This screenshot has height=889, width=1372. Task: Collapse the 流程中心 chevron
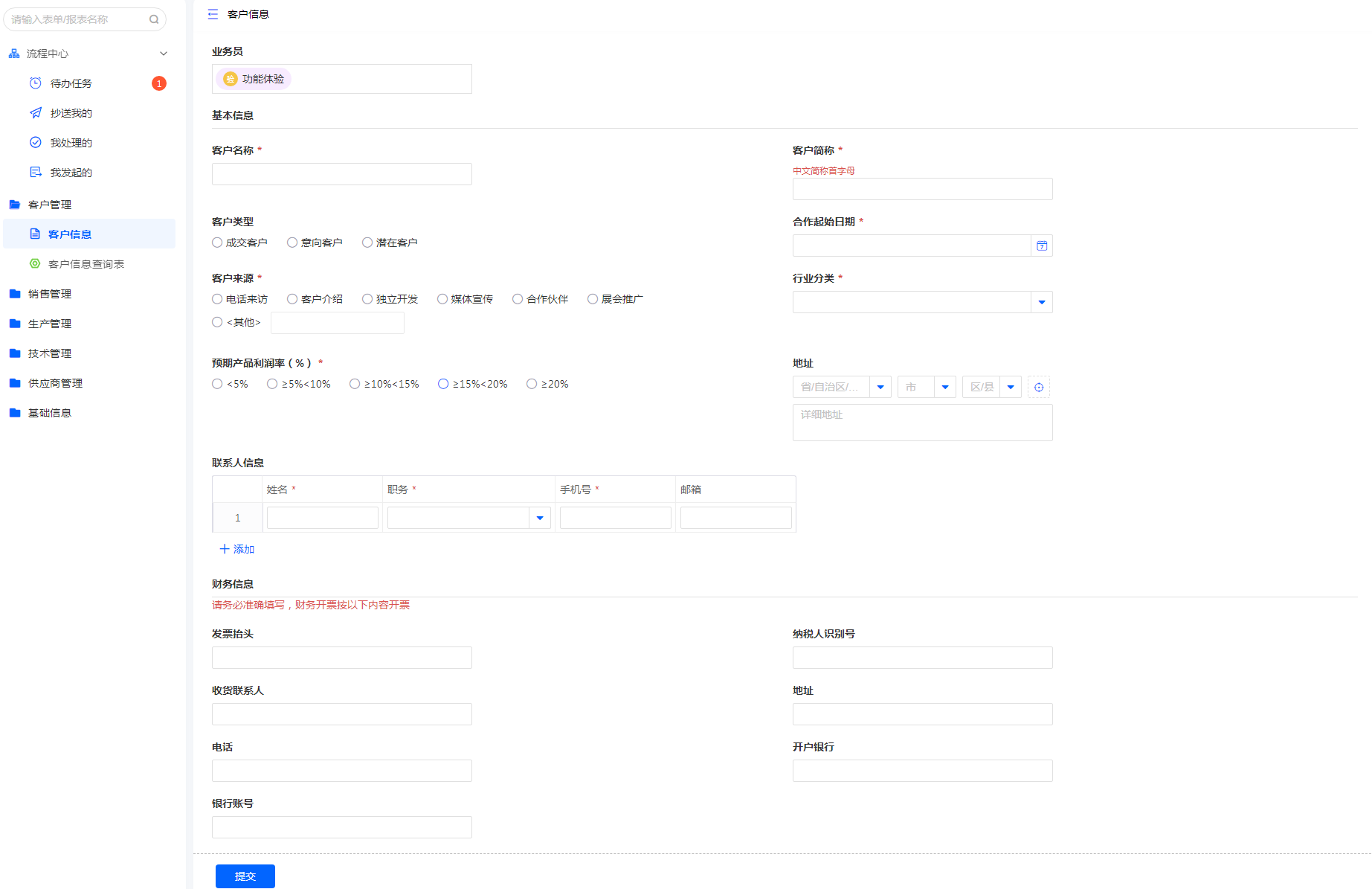164,54
